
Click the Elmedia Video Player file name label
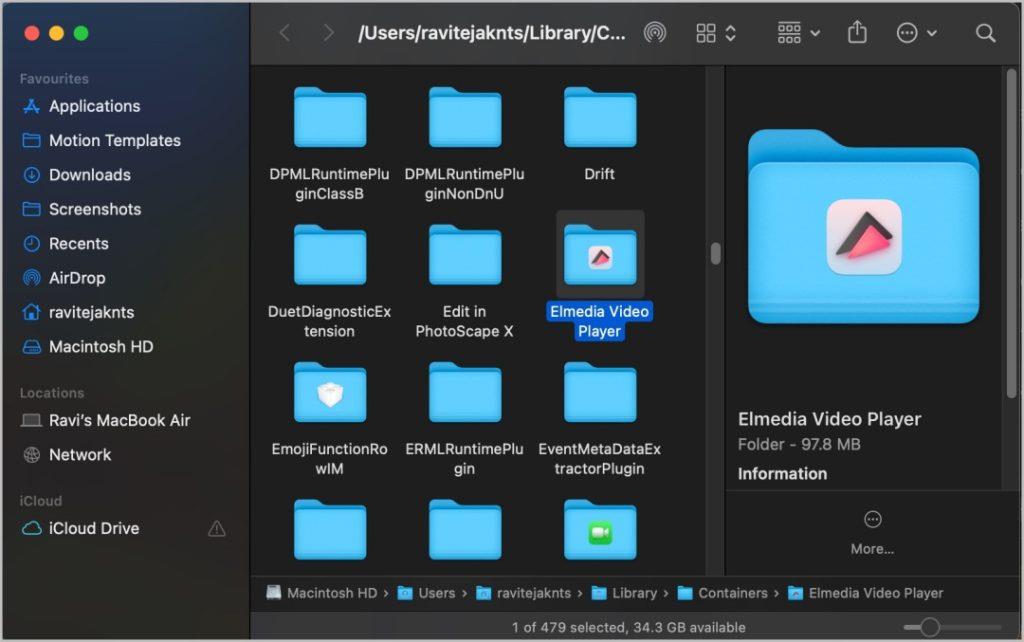point(600,321)
